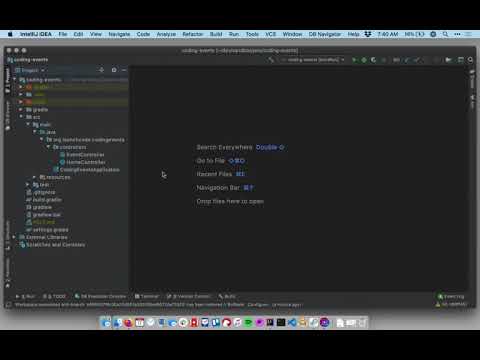Click the Dropbox icon in menu bar
The image size is (480, 360).
368,34
